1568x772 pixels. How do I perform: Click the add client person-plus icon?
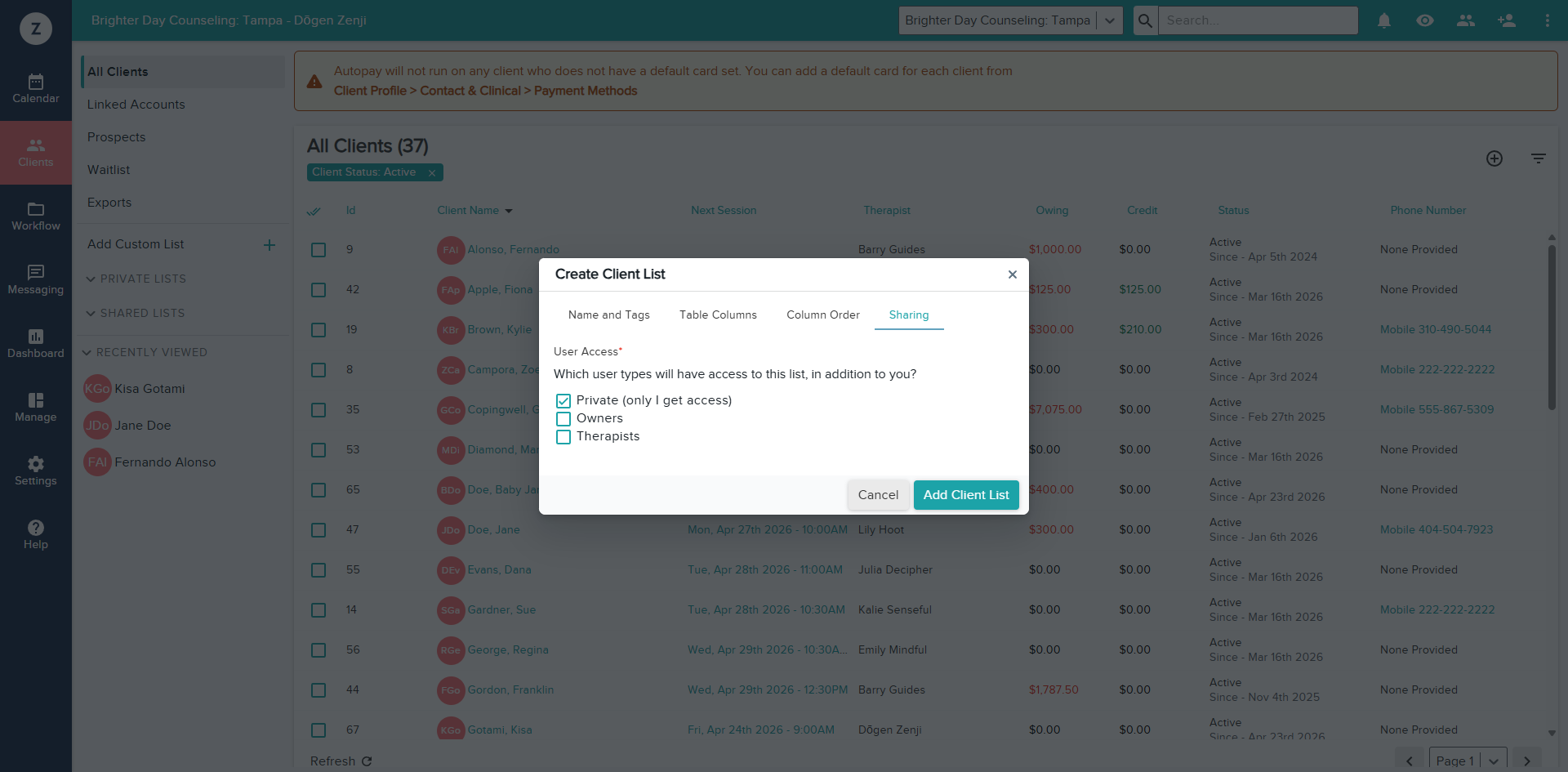coord(1507,20)
